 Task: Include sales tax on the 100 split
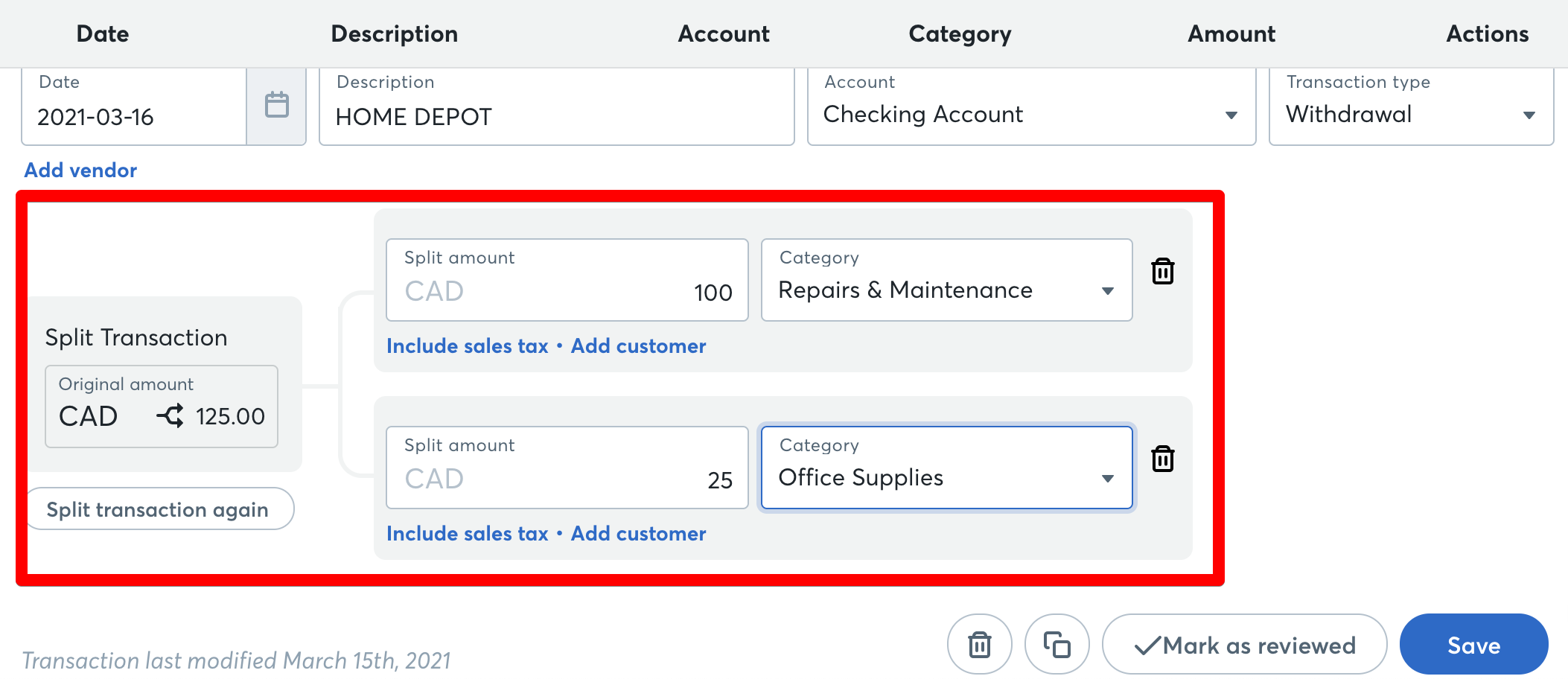coord(467,345)
